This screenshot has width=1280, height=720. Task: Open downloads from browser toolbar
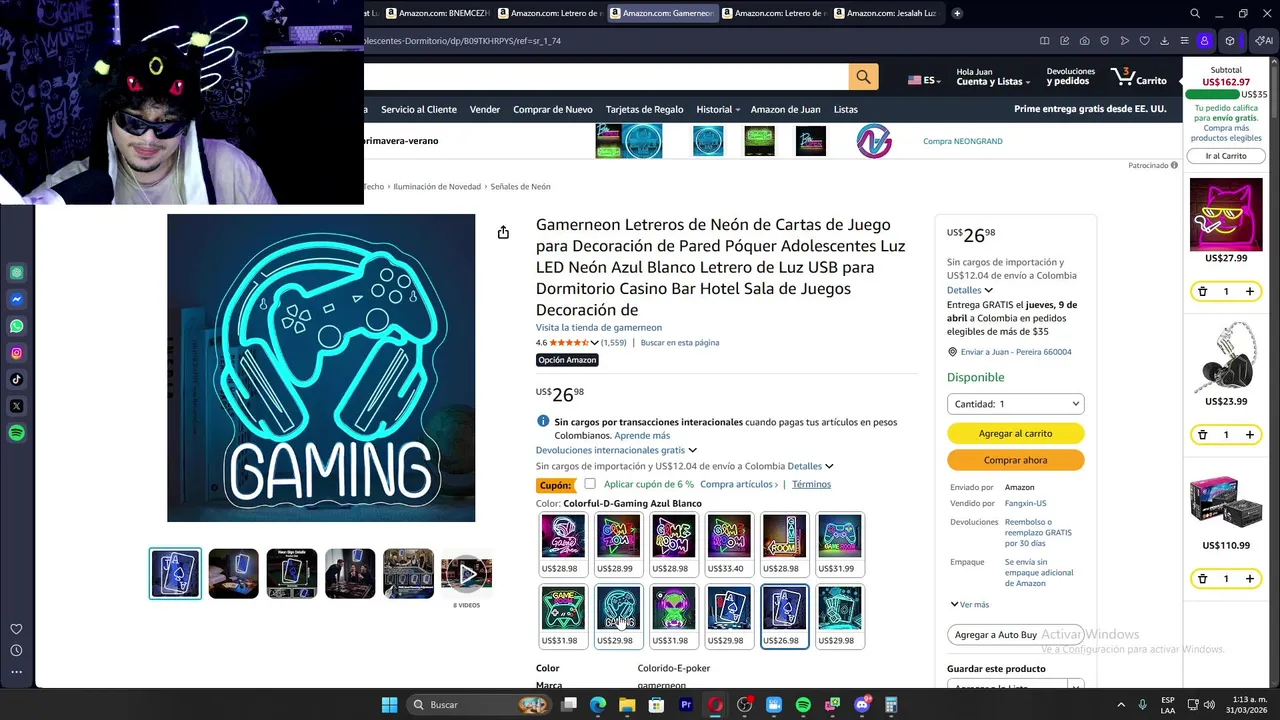point(1164,41)
